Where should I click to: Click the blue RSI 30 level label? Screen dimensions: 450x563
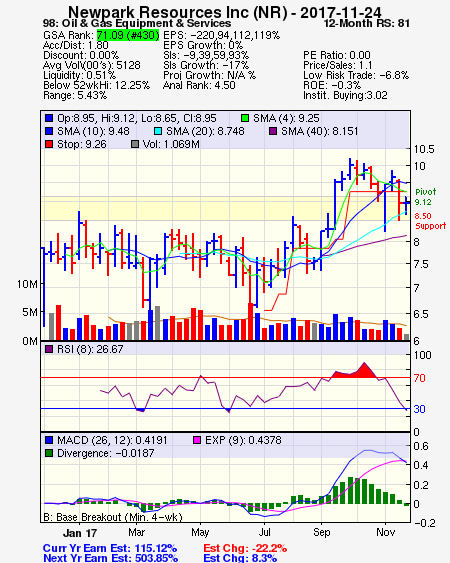pos(419,409)
